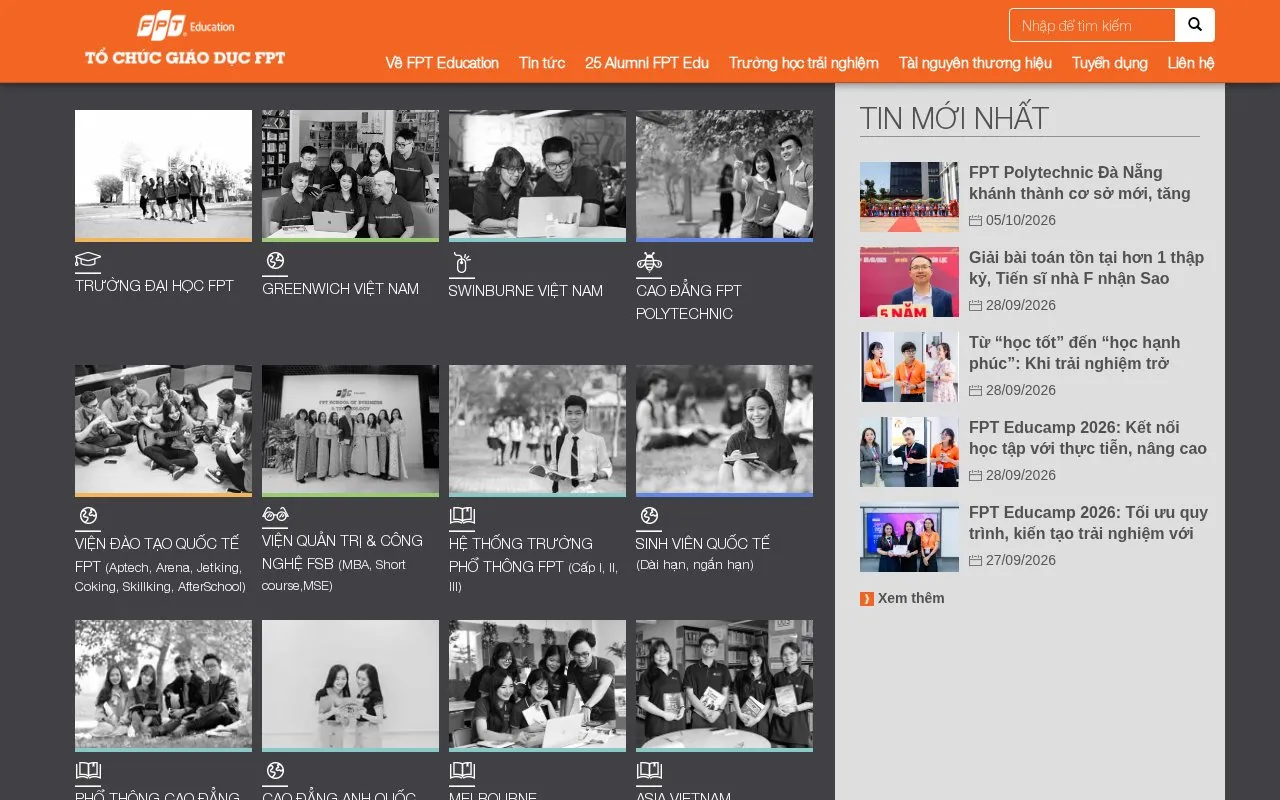This screenshot has height=800, width=1280.
Task: Click the Educamp Kết nối news thumbnail
Action: pyautogui.click(x=909, y=452)
